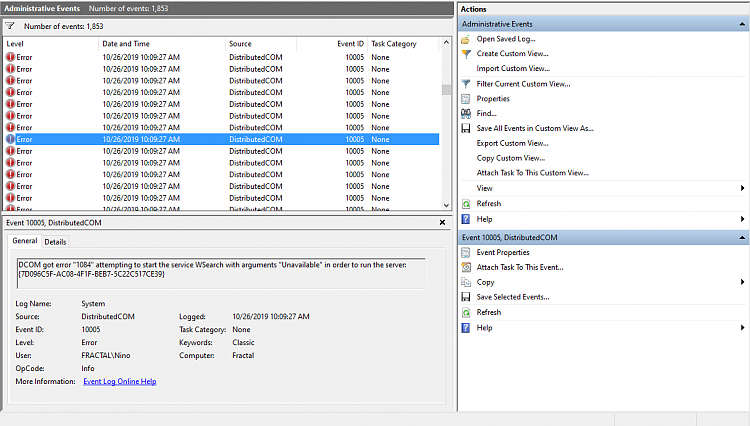Click Save Selected Events action text
Viewport: 750px width, 426px height.
pos(513,297)
